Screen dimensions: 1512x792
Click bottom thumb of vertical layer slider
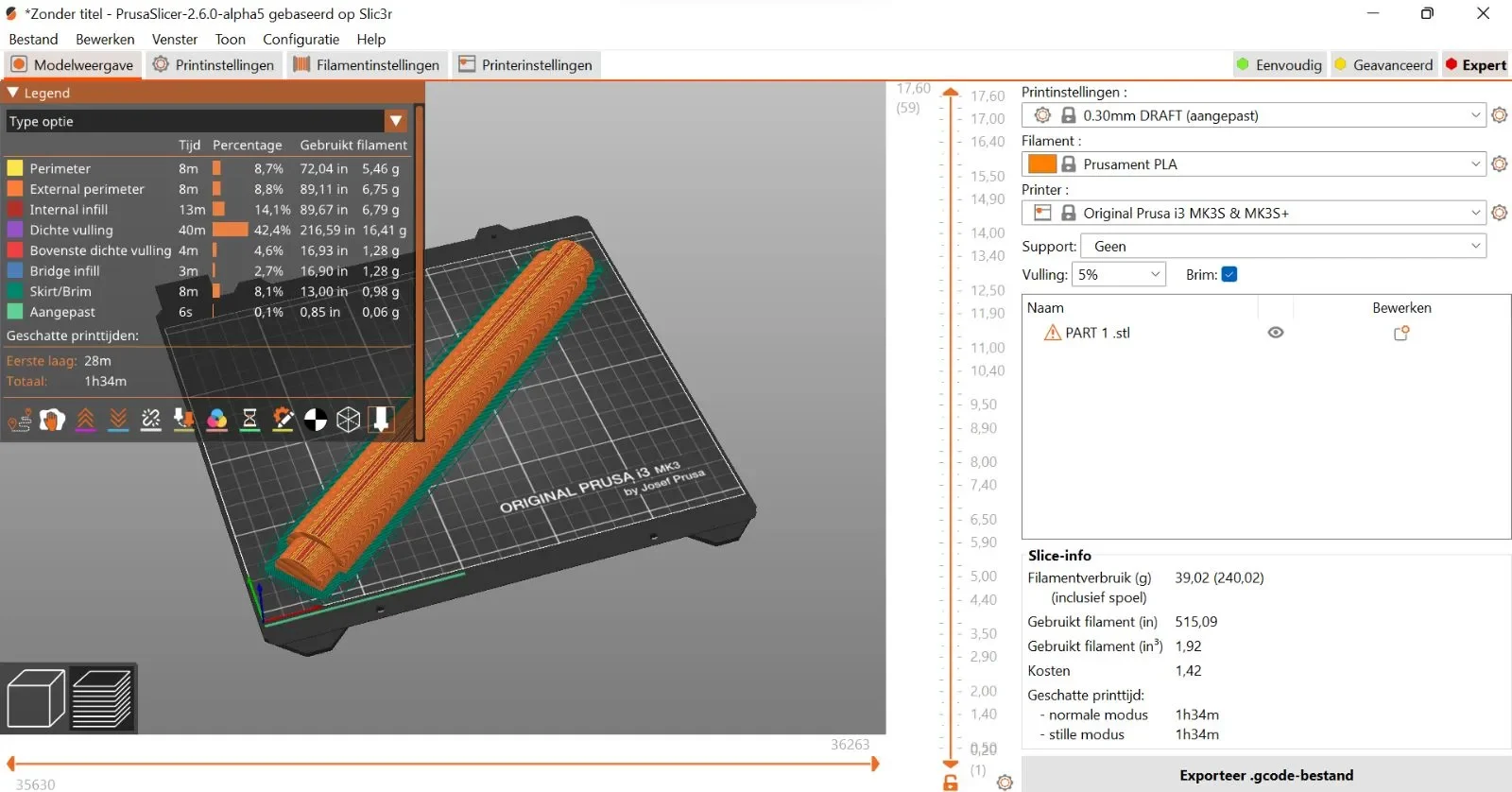point(951,763)
